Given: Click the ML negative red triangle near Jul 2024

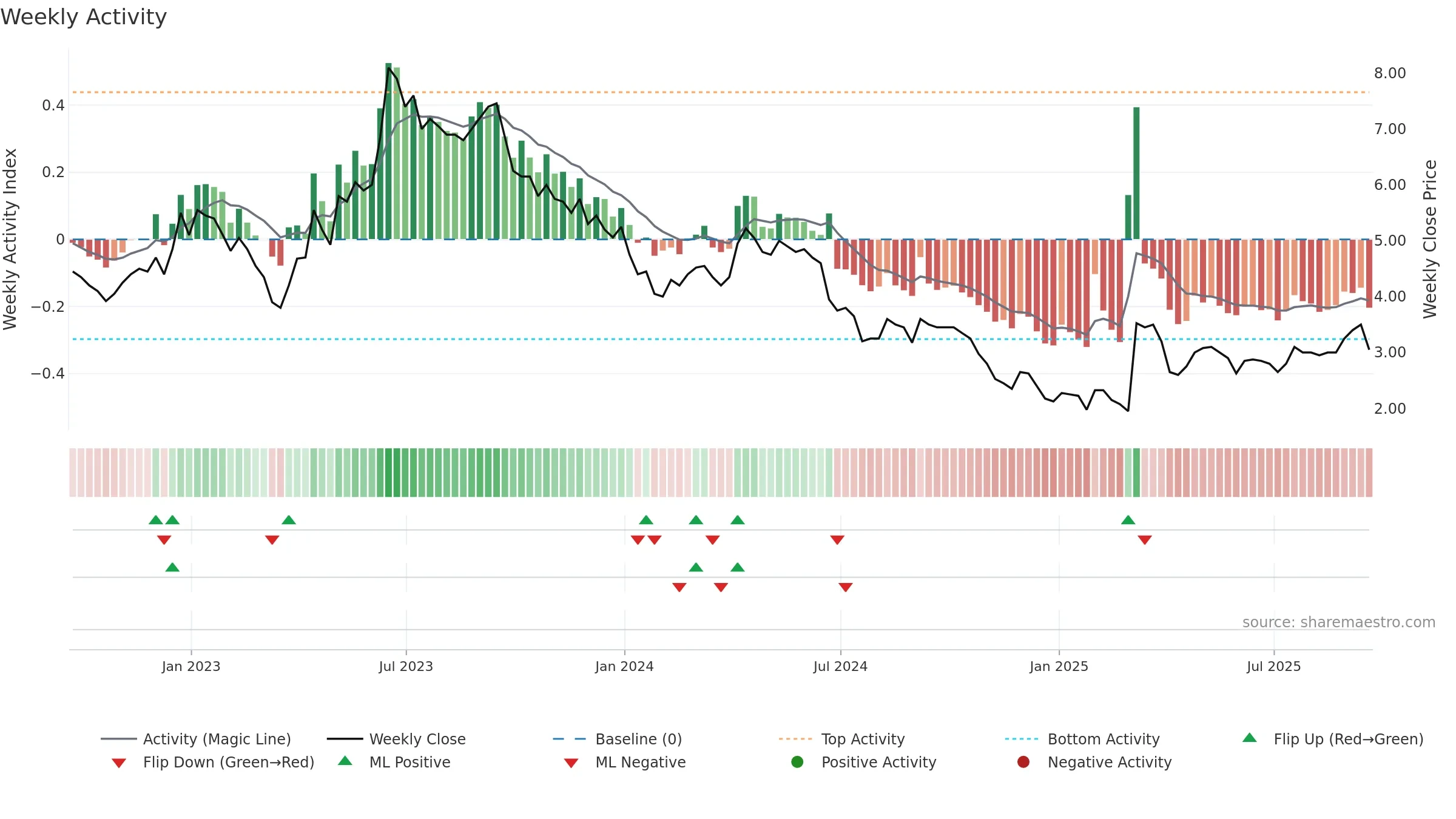Looking at the screenshot, I should (846, 587).
